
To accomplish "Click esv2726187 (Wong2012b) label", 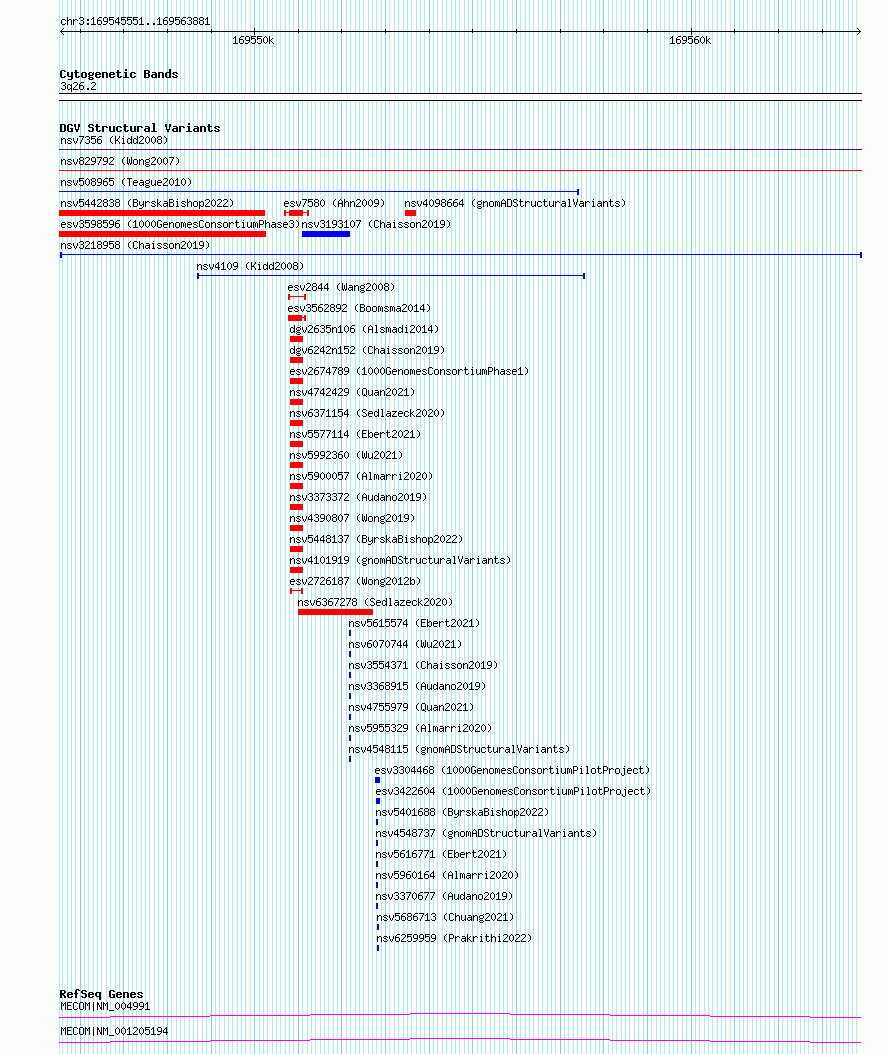I will (355, 581).
